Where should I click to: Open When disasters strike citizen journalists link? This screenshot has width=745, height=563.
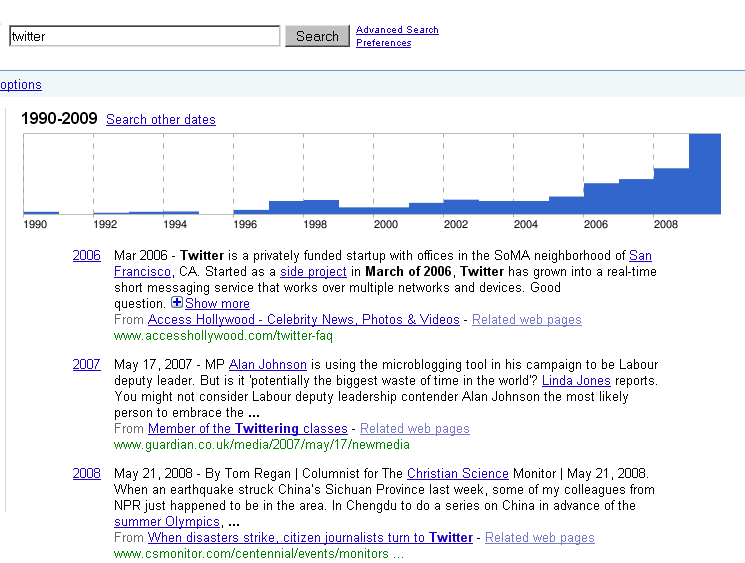point(310,537)
